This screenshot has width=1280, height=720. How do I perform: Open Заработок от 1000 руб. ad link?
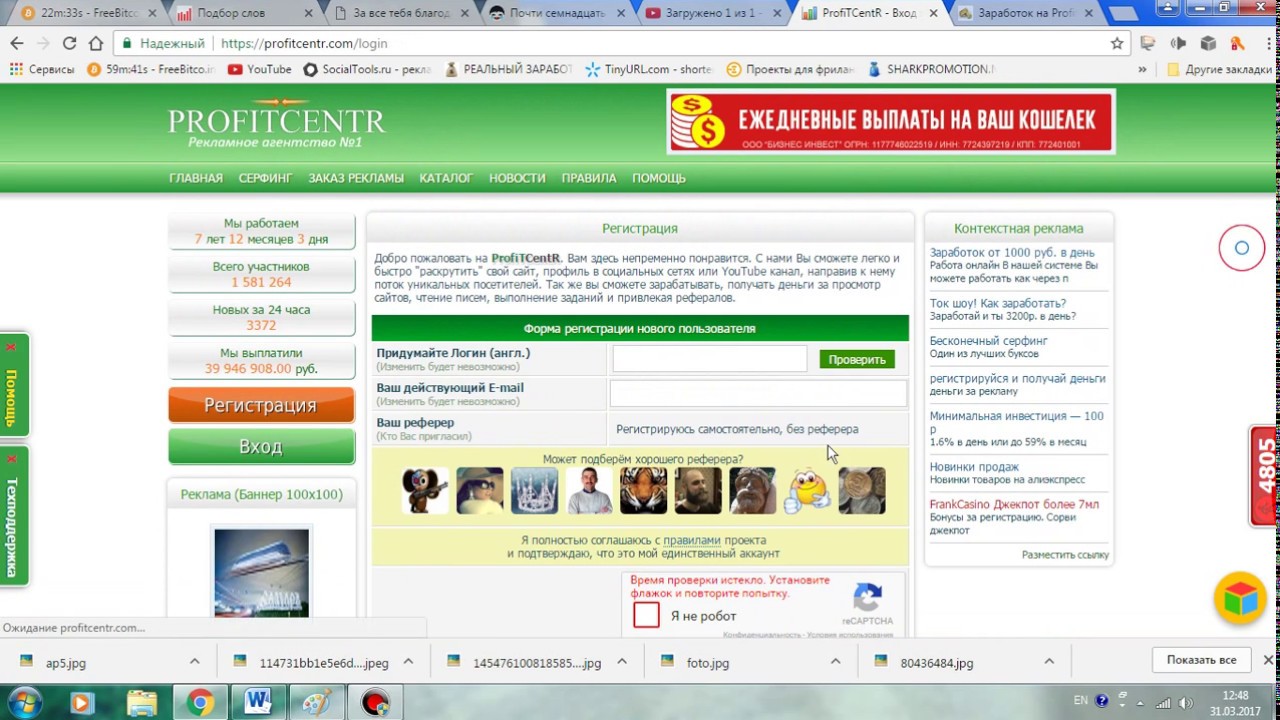coord(1012,253)
